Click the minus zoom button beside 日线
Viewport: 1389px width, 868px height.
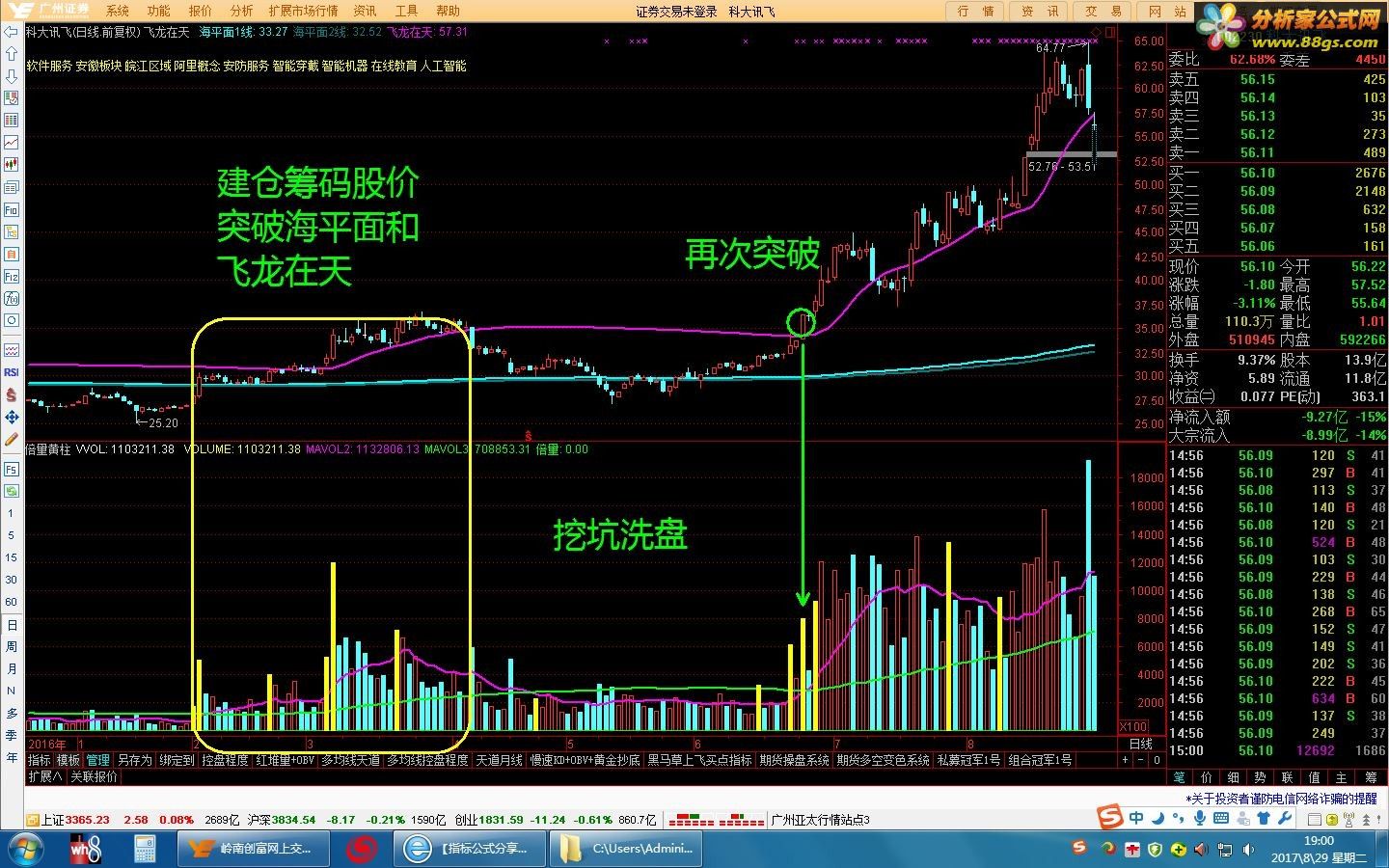pyautogui.click(x=1141, y=760)
